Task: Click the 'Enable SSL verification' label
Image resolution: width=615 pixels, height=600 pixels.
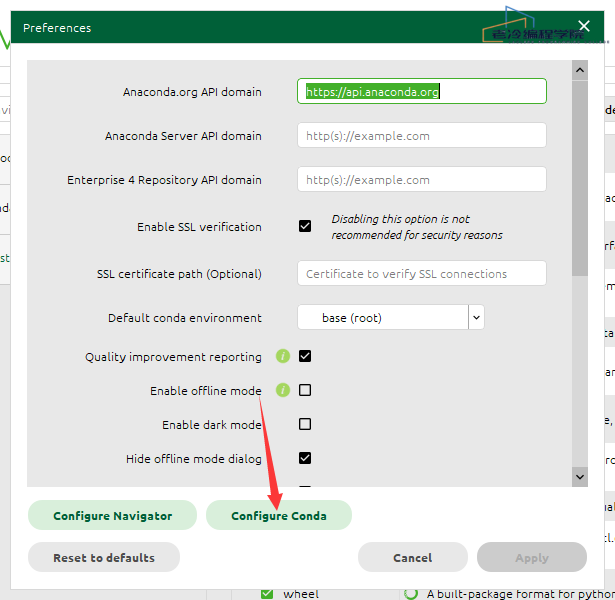Action: click(199, 227)
